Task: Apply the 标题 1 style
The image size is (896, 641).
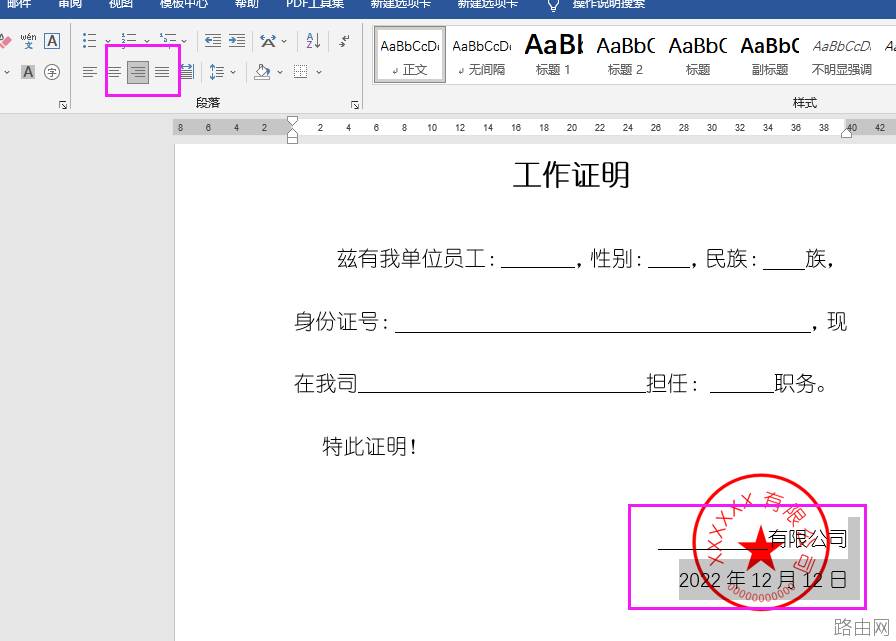Action: [x=553, y=55]
